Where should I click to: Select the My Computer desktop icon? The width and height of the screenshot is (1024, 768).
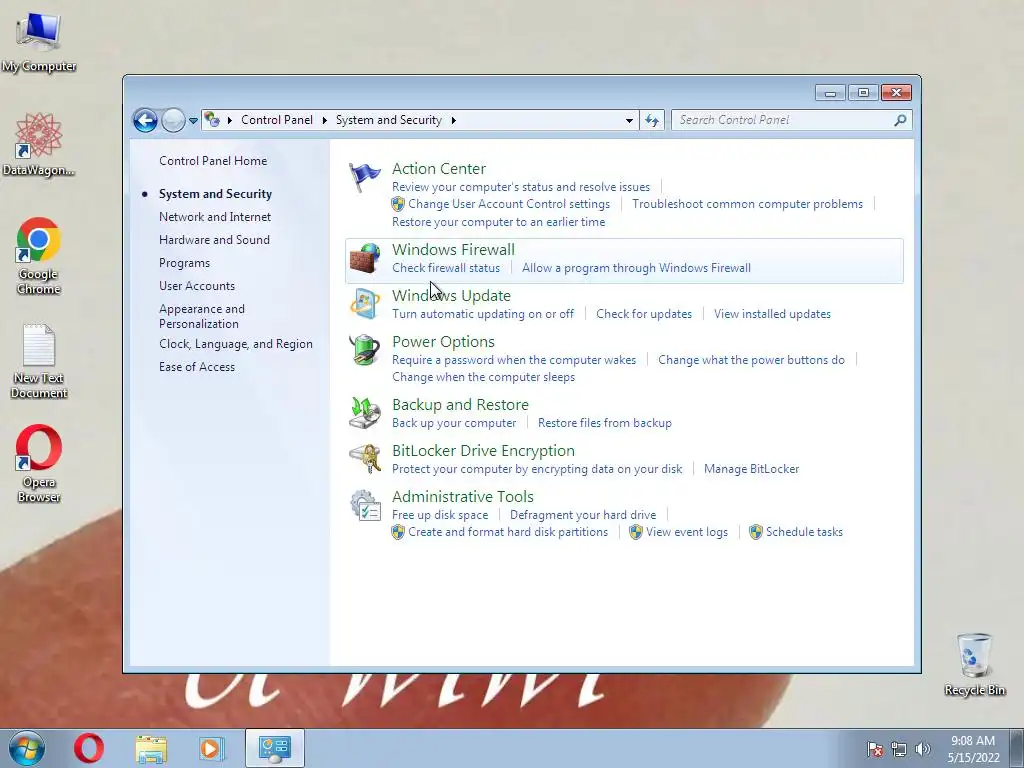coord(39,41)
